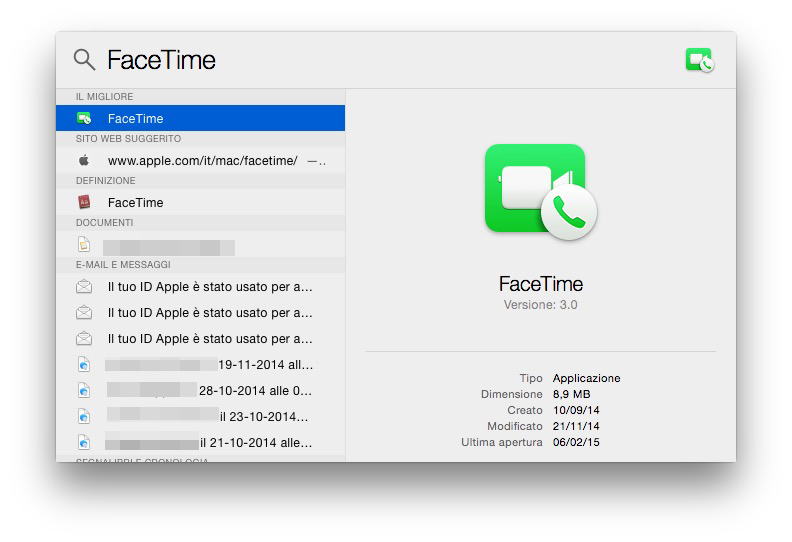The height and width of the screenshot is (542, 792).
Task: Select the message dated 19-11-2014
Action: coord(201,365)
